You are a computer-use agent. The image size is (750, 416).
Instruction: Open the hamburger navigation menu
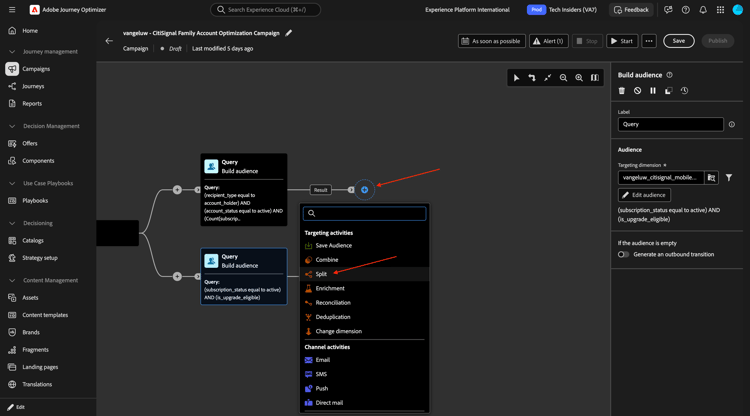[x=12, y=10]
